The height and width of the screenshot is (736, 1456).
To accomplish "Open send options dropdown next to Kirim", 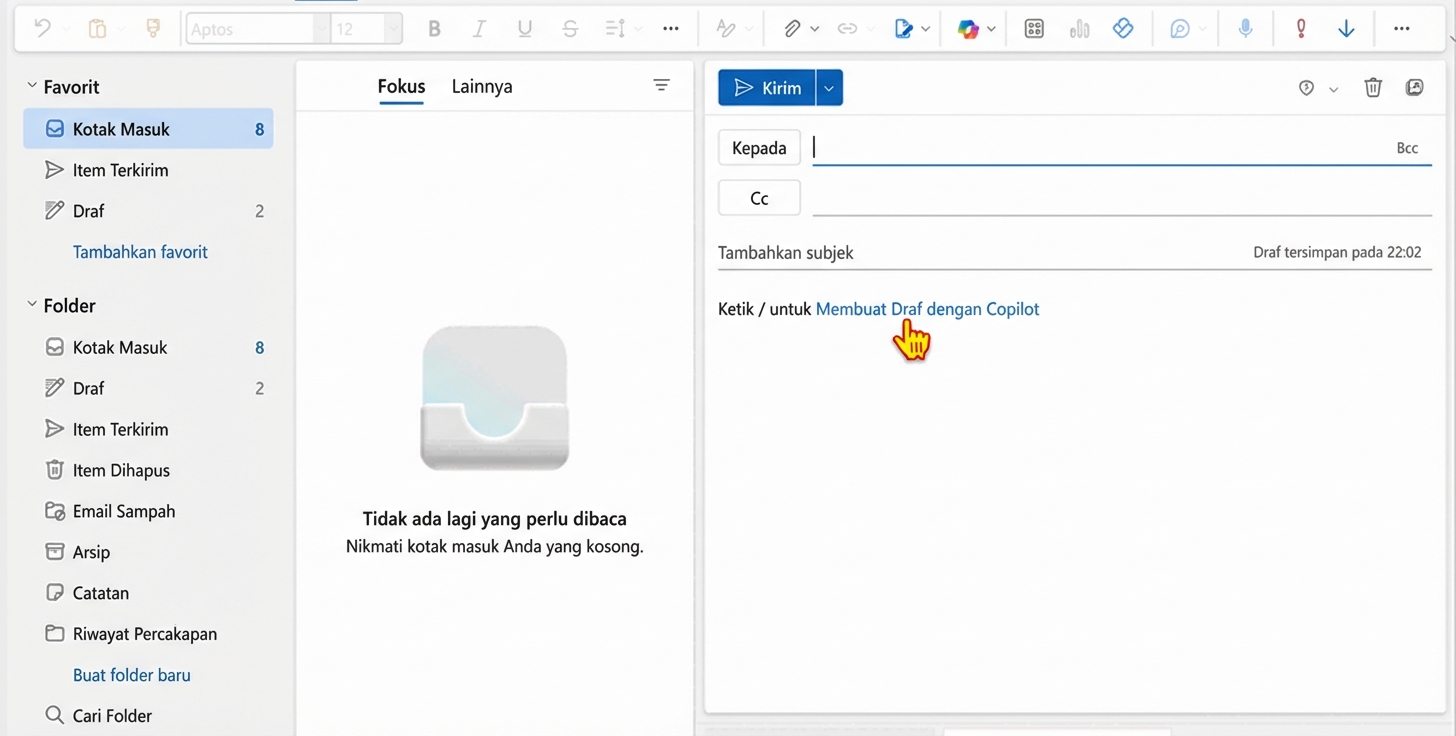I will (x=829, y=88).
